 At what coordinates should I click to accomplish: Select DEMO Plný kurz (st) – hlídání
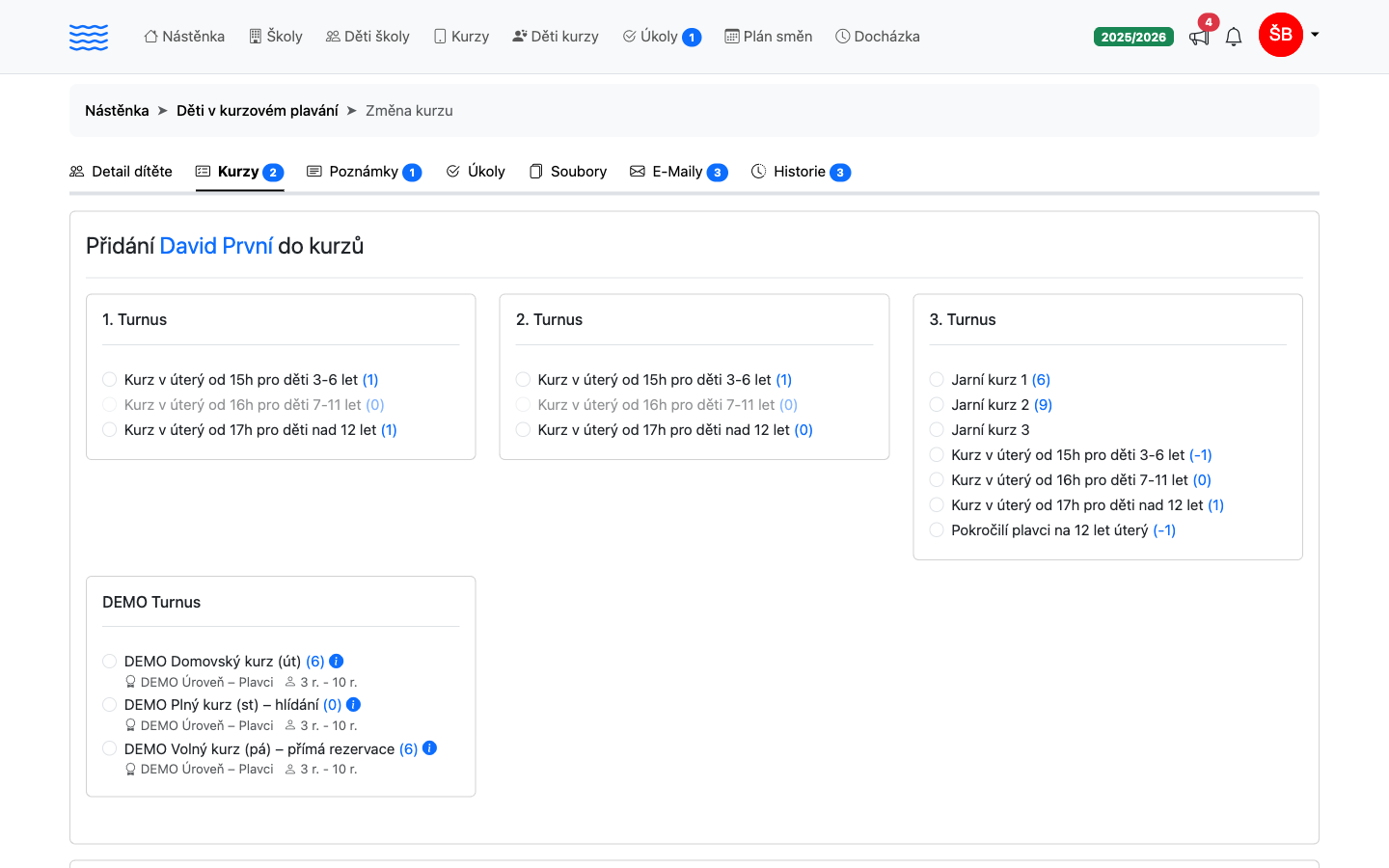click(x=110, y=705)
